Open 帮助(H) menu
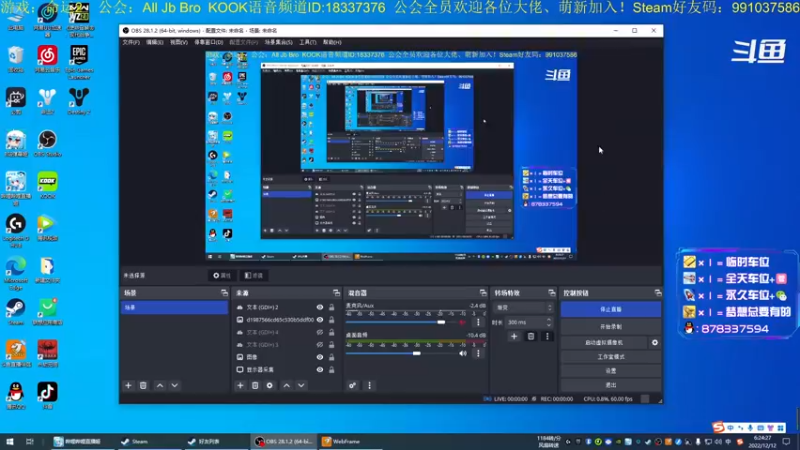This screenshot has width=800, height=450. [x=332, y=42]
